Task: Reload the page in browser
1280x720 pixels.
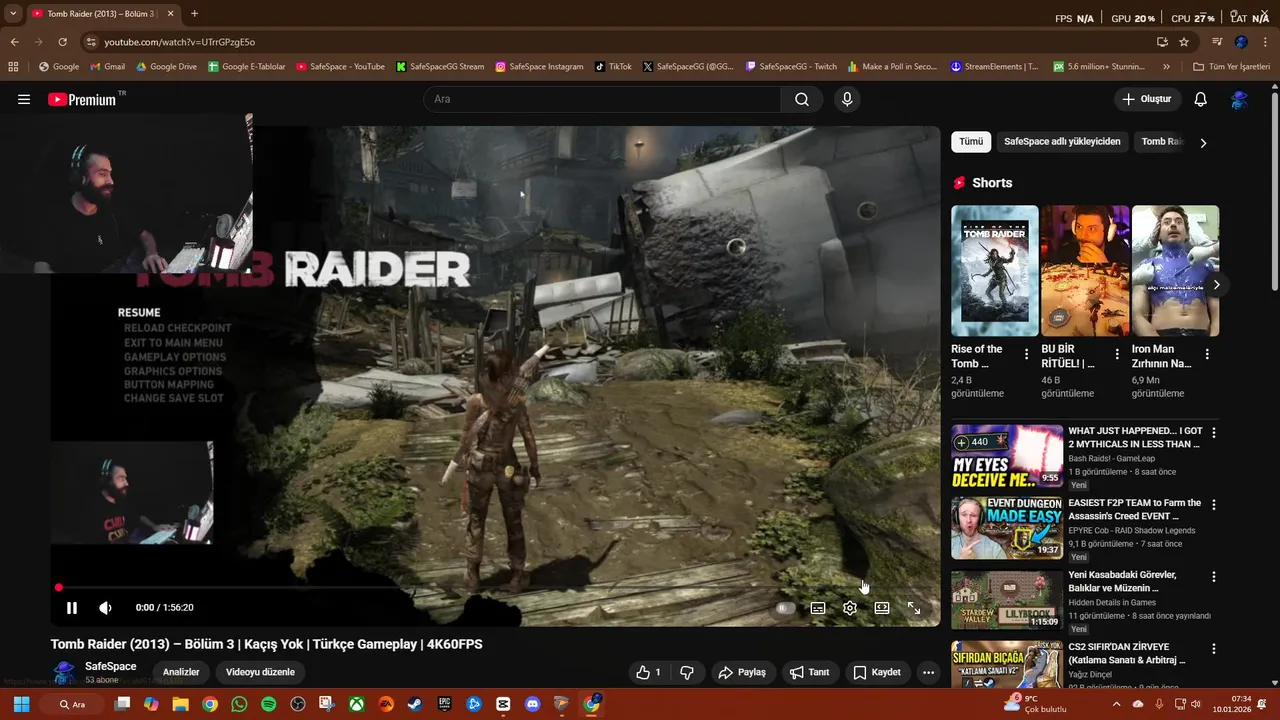Action: (62, 42)
